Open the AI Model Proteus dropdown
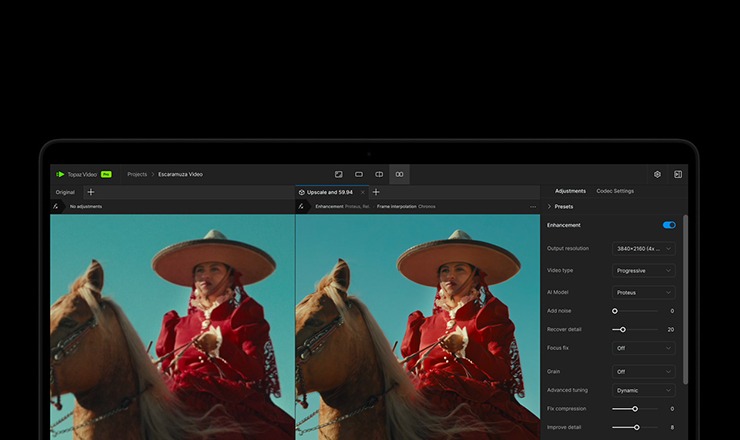The width and height of the screenshot is (740, 440). 643,293
